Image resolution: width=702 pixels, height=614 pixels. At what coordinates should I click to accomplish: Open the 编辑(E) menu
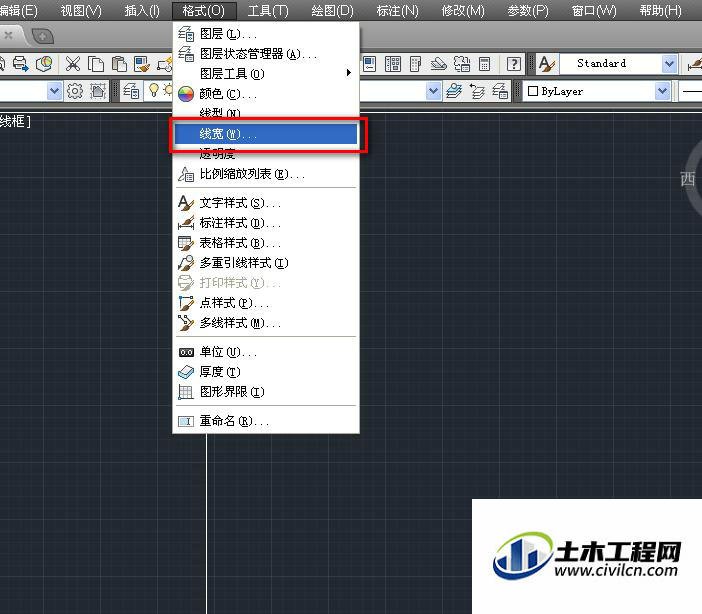coord(18,10)
